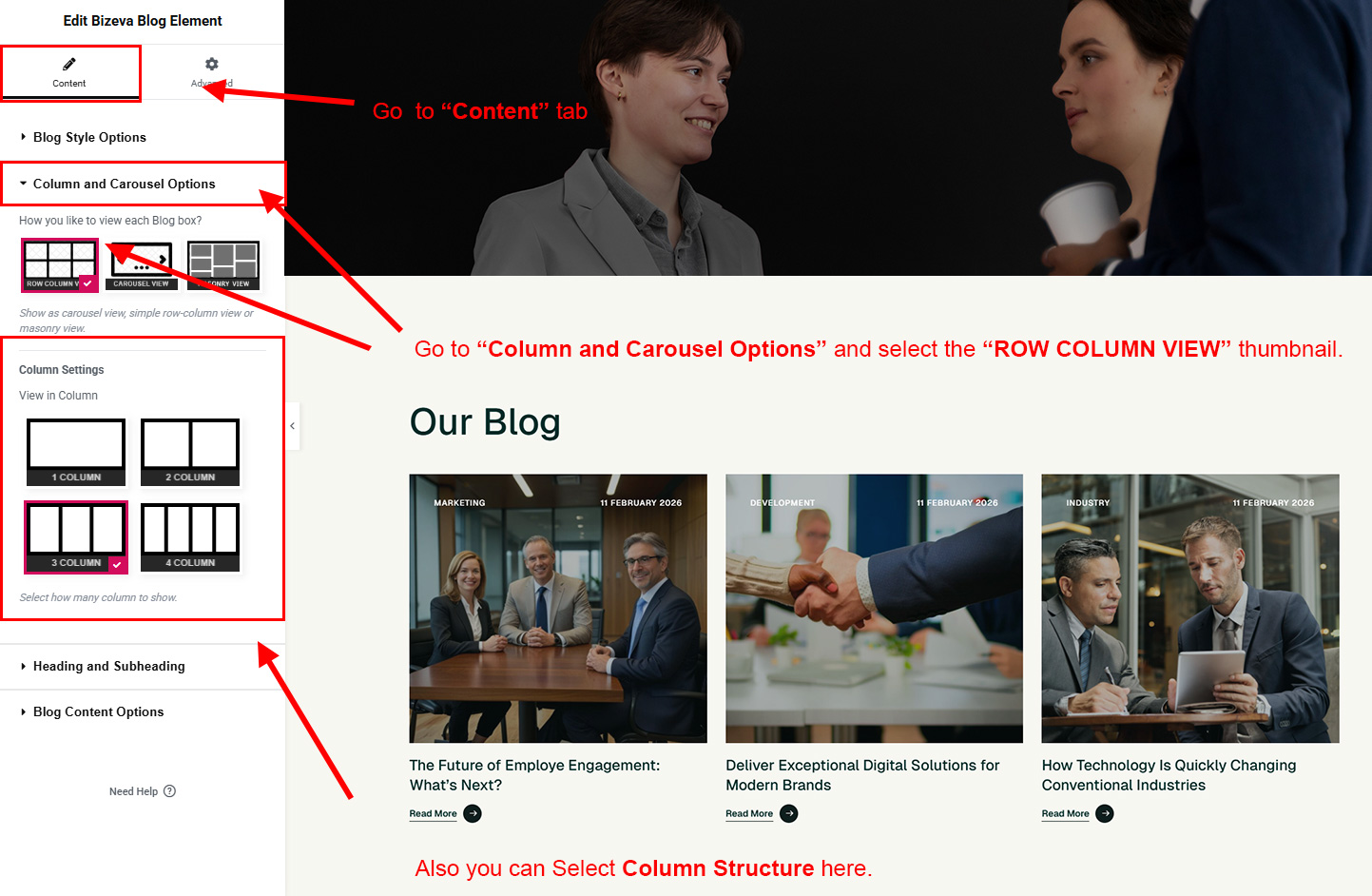Choose the 3 Column layout
The height and width of the screenshot is (896, 1372).
(x=76, y=537)
